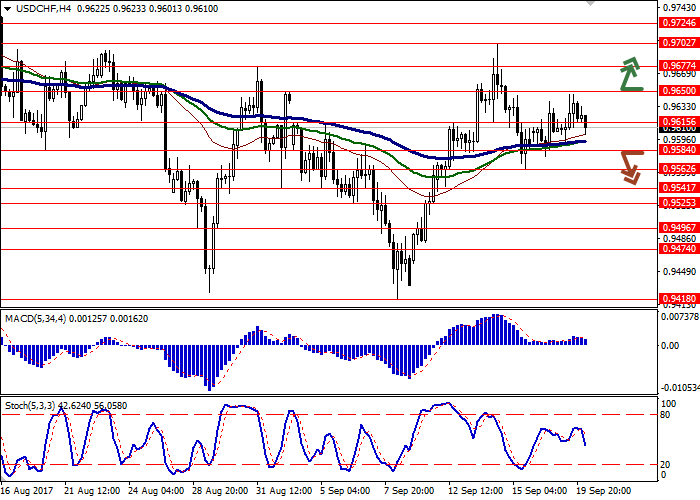This screenshot has height=500, width=700.
Task: Click the 0.9650 red price label
Action: tap(678, 90)
